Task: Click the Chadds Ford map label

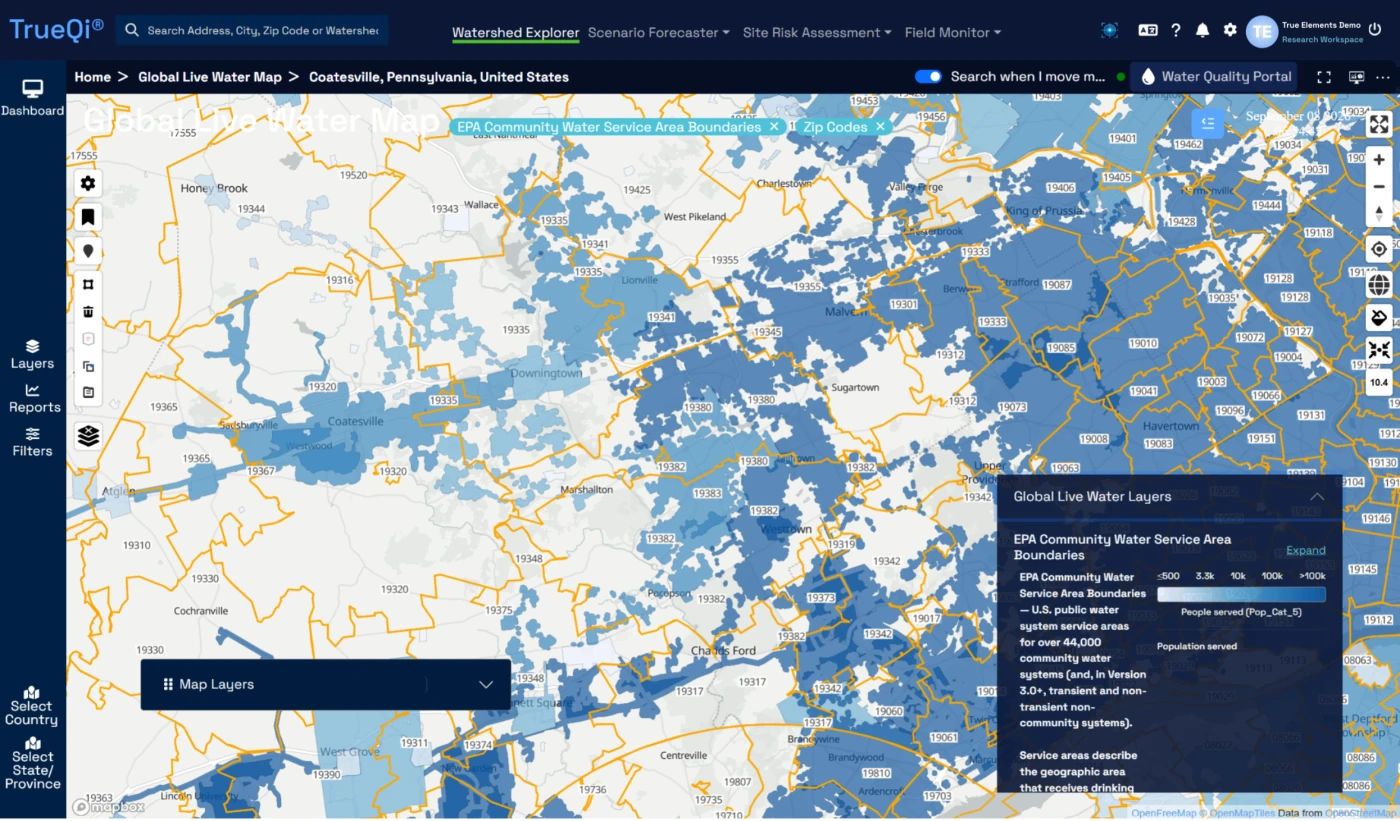Action: (x=724, y=651)
